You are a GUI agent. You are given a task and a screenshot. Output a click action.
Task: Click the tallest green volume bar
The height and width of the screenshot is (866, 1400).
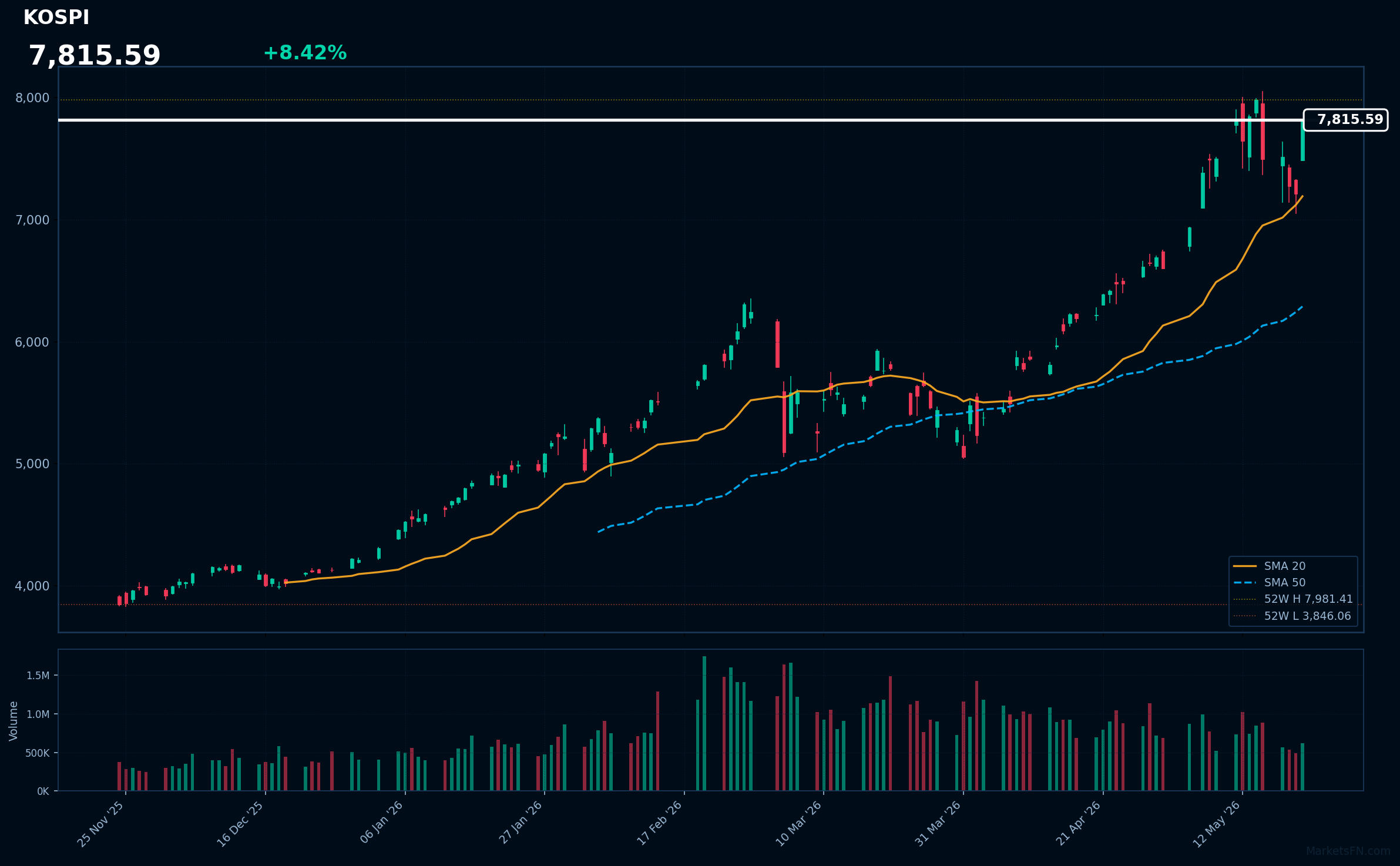point(704,724)
